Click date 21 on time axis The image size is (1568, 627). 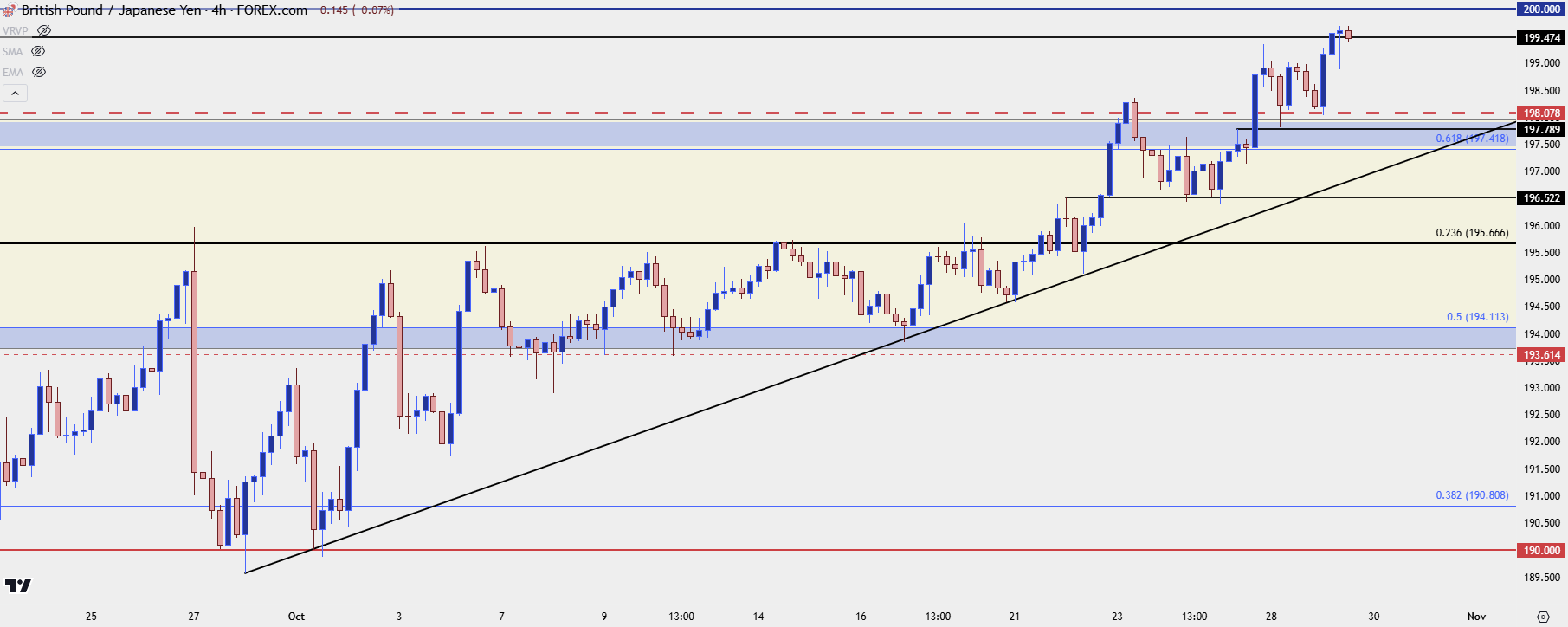[x=1015, y=617]
